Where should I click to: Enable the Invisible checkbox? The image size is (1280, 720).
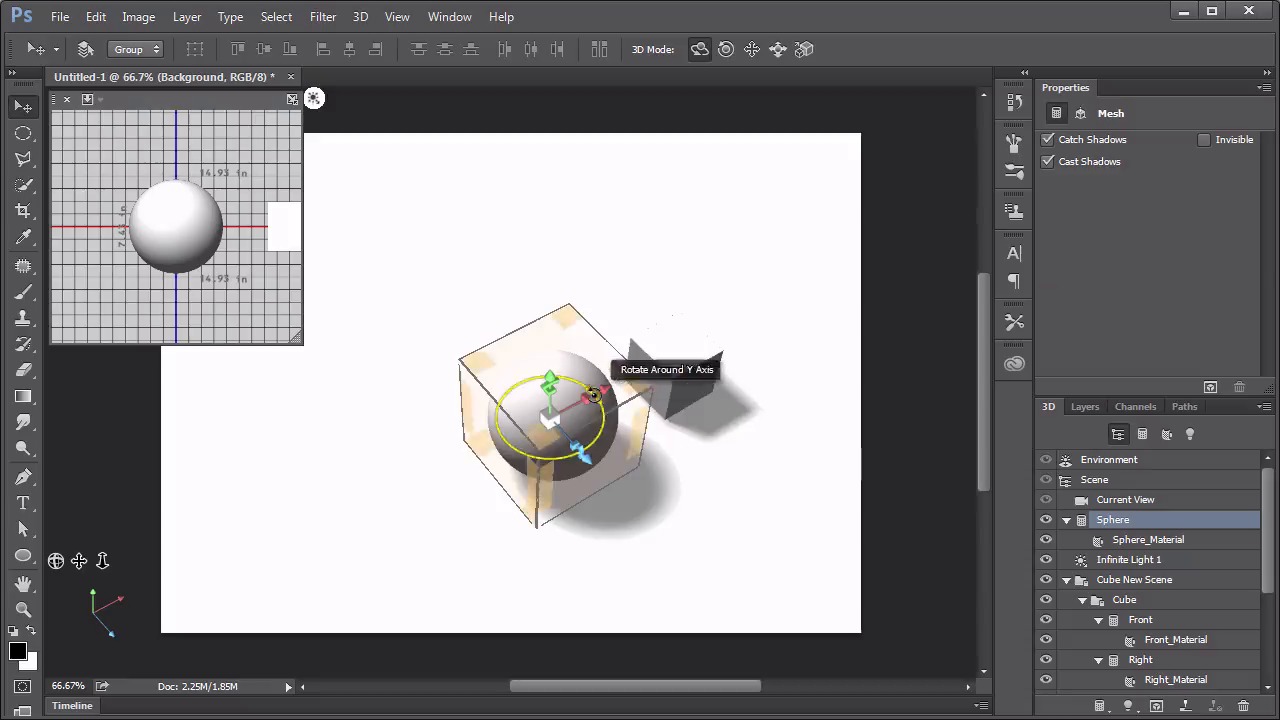pyautogui.click(x=1204, y=140)
